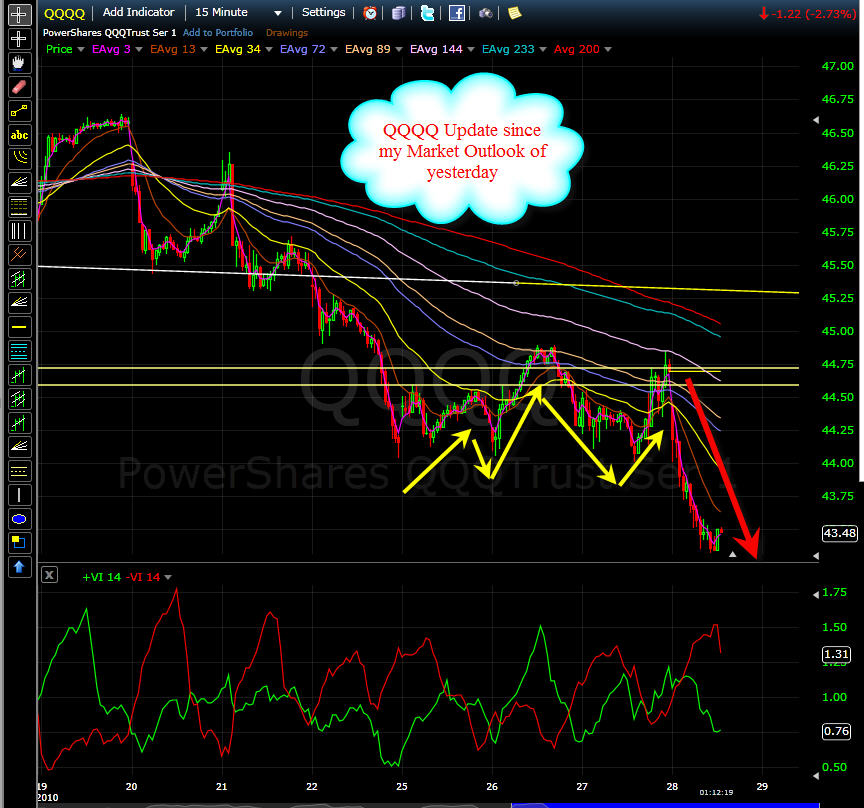
Task: Click the small up triangle below the last candle
Action: click(x=732, y=554)
